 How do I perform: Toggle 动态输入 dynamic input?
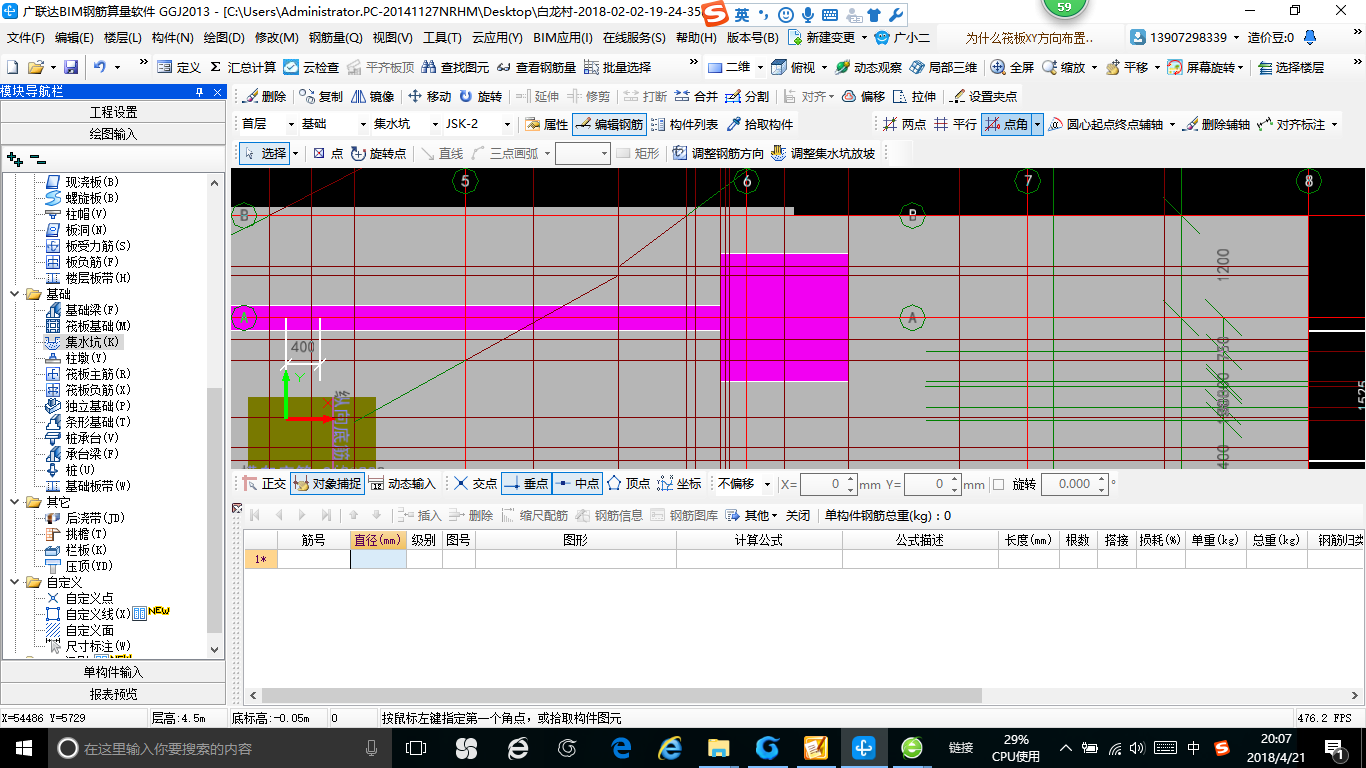click(x=402, y=483)
